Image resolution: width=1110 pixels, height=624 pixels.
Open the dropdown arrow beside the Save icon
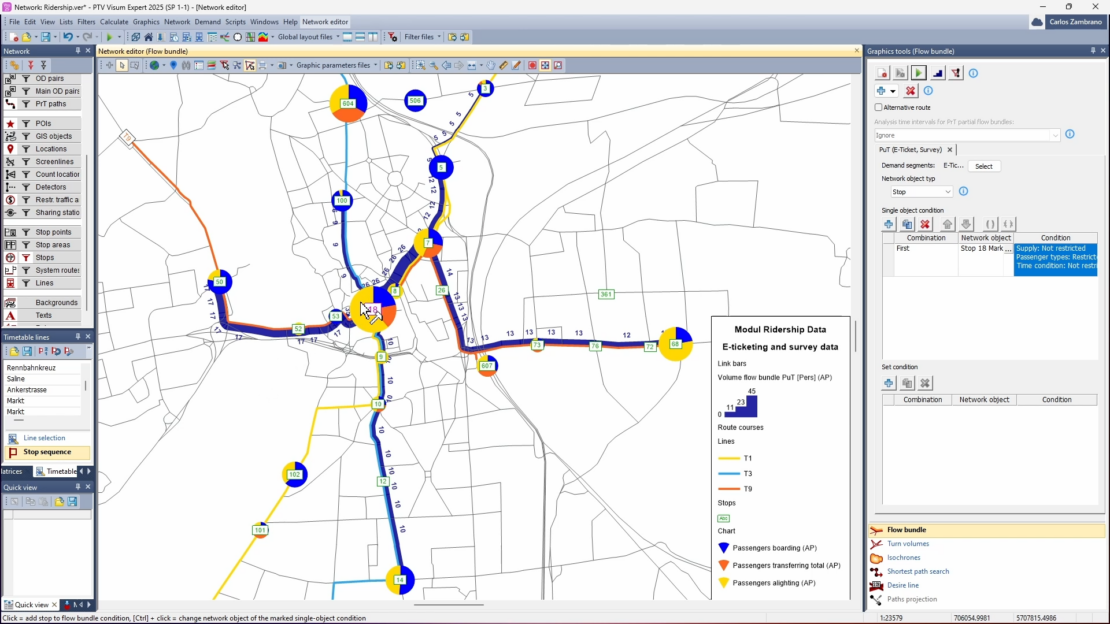pos(55,37)
